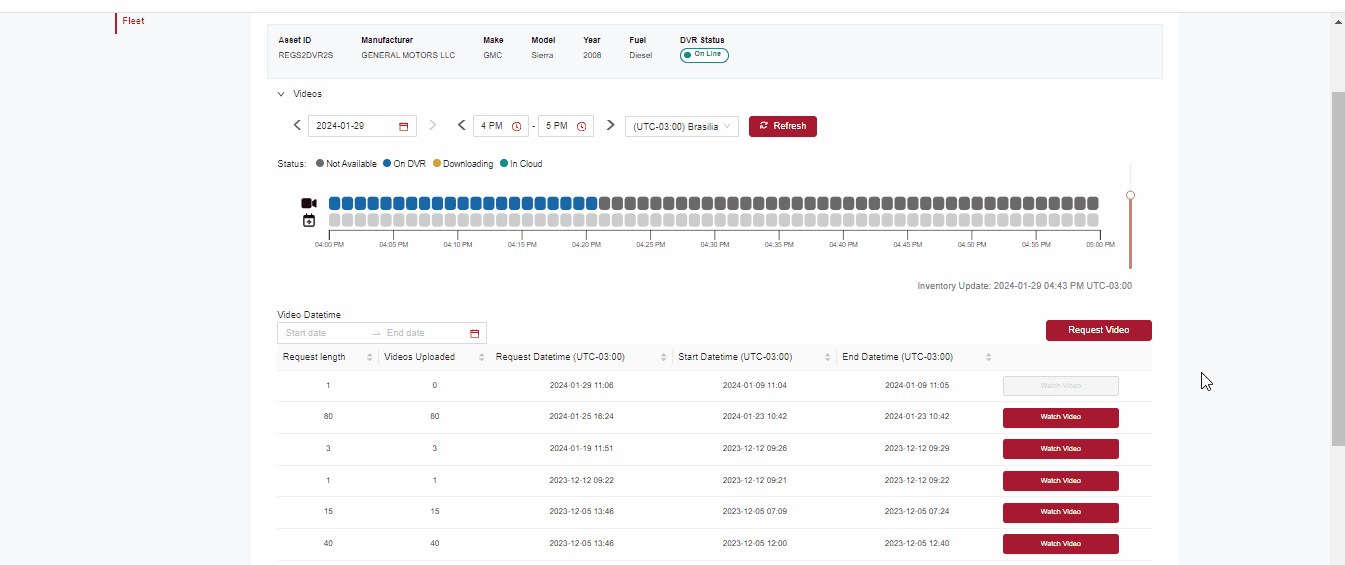Sort by Request length column arrows
1345x565 pixels.
[x=370, y=357]
